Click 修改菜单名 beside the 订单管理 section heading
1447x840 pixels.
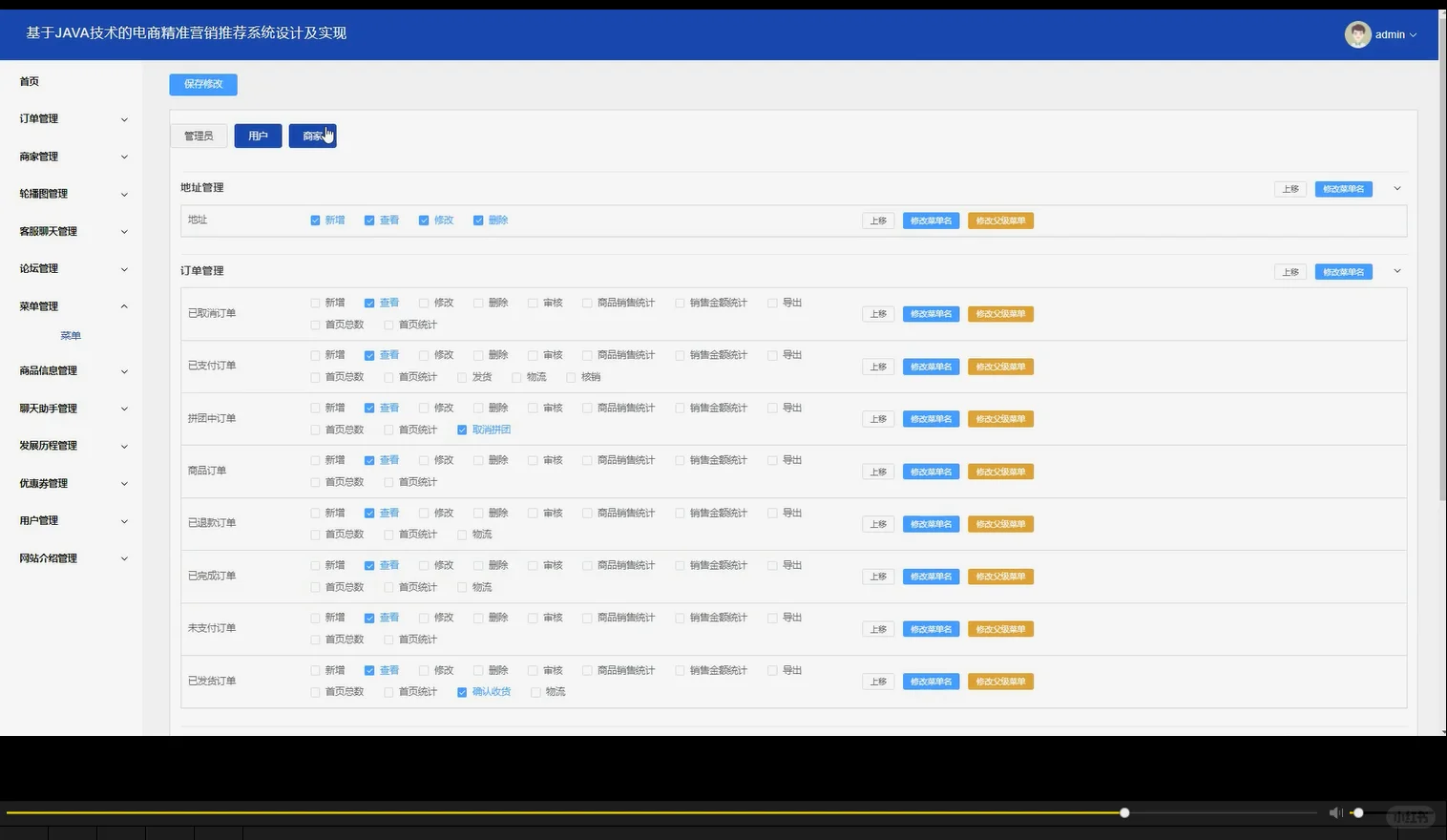[1344, 272]
